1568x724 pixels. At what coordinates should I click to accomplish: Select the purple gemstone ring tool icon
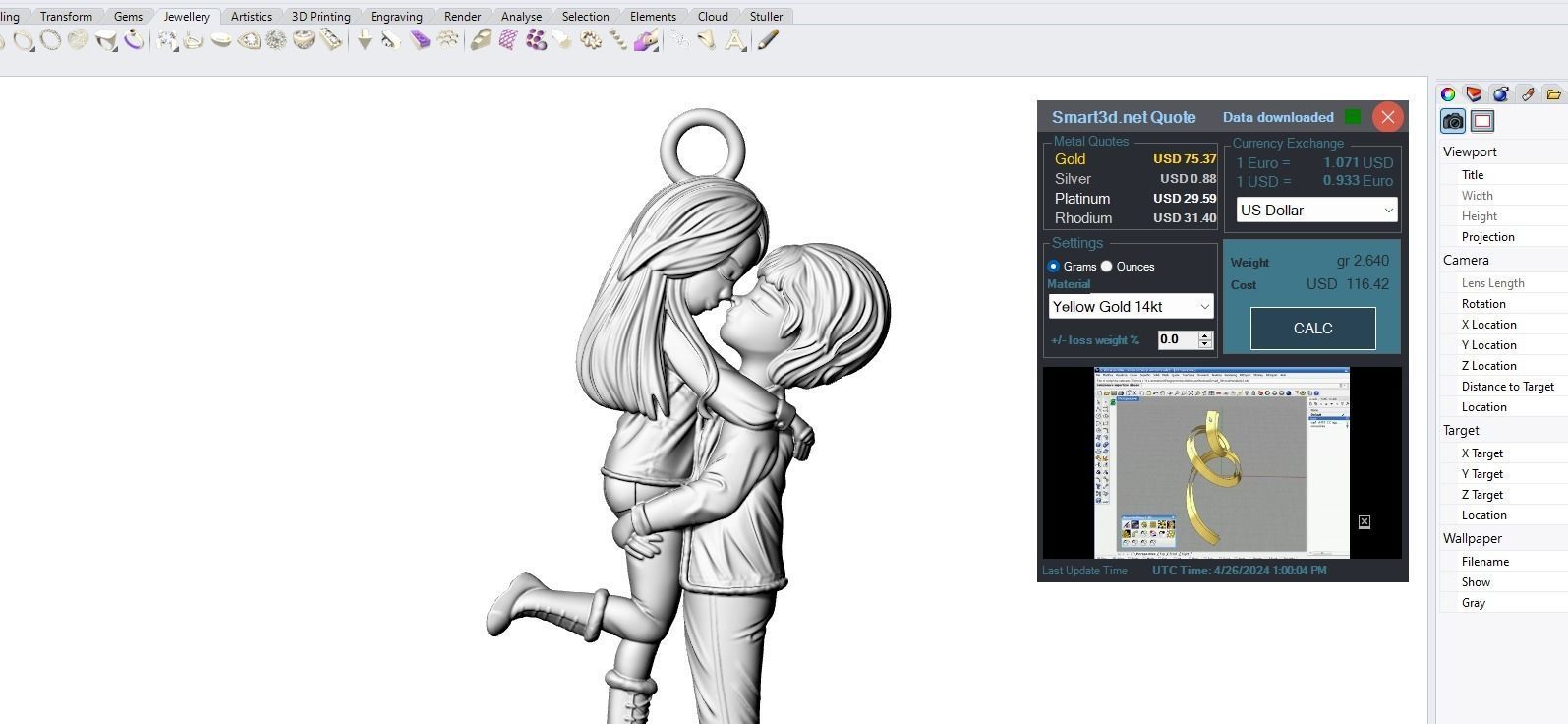tap(134, 40)
